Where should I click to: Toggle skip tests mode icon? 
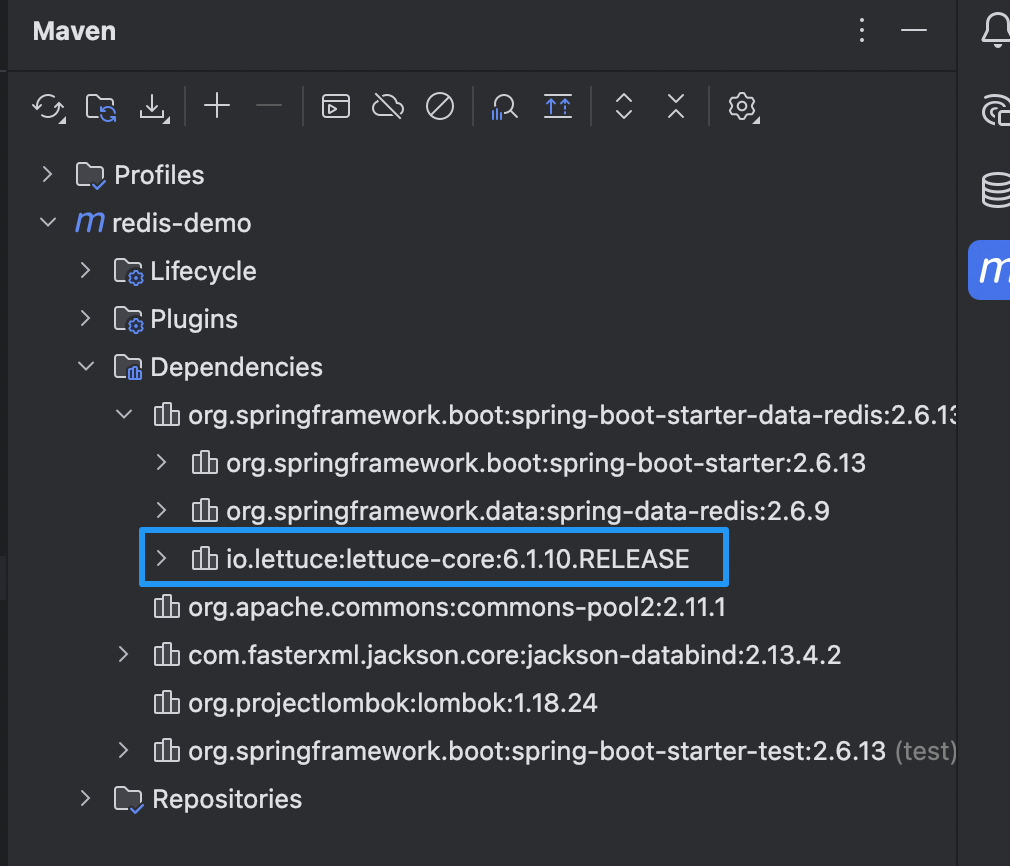click(440, 106)
